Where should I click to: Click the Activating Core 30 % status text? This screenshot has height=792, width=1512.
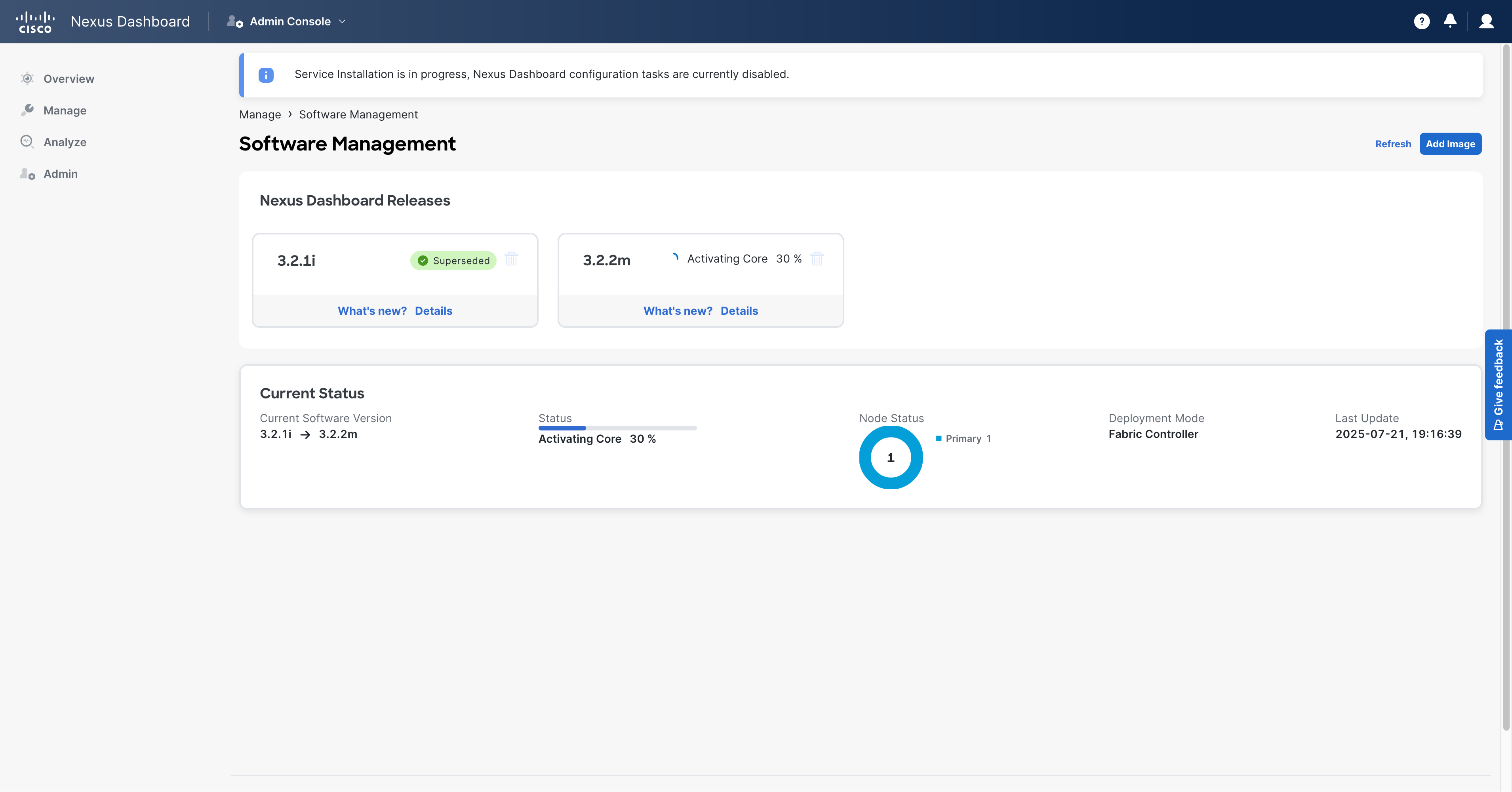tap(598, 439)
